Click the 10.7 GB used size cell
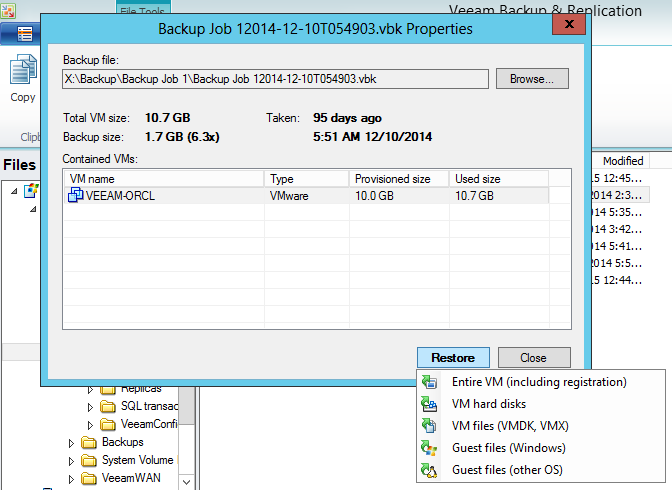 [x=474, y=196]
